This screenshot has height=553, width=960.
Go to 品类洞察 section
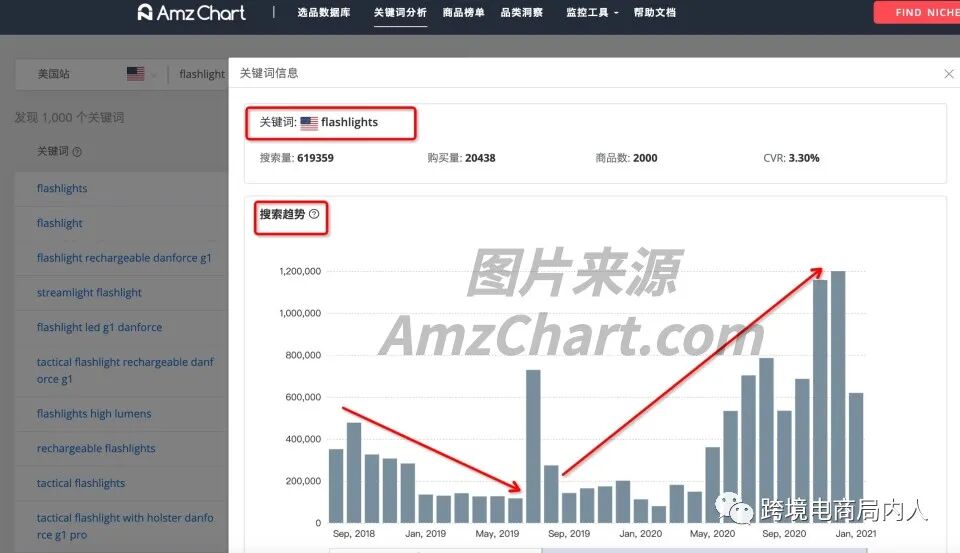coord(522,12)
